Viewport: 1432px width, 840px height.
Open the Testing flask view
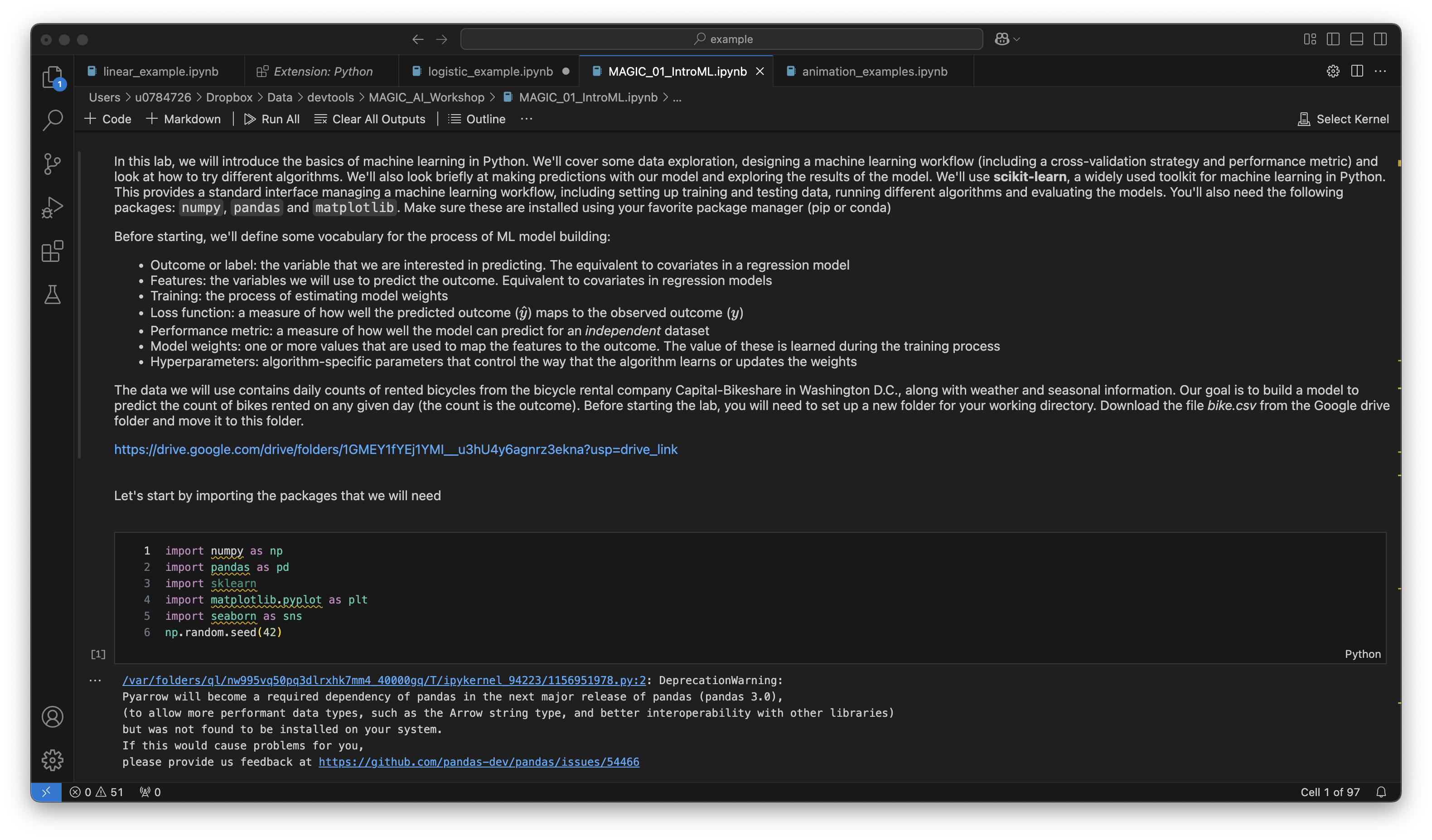click(x=52, y=294)
